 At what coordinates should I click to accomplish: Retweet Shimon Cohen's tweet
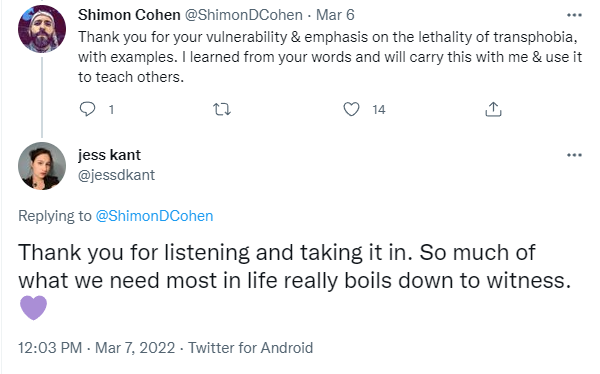(x=222, y=109)
